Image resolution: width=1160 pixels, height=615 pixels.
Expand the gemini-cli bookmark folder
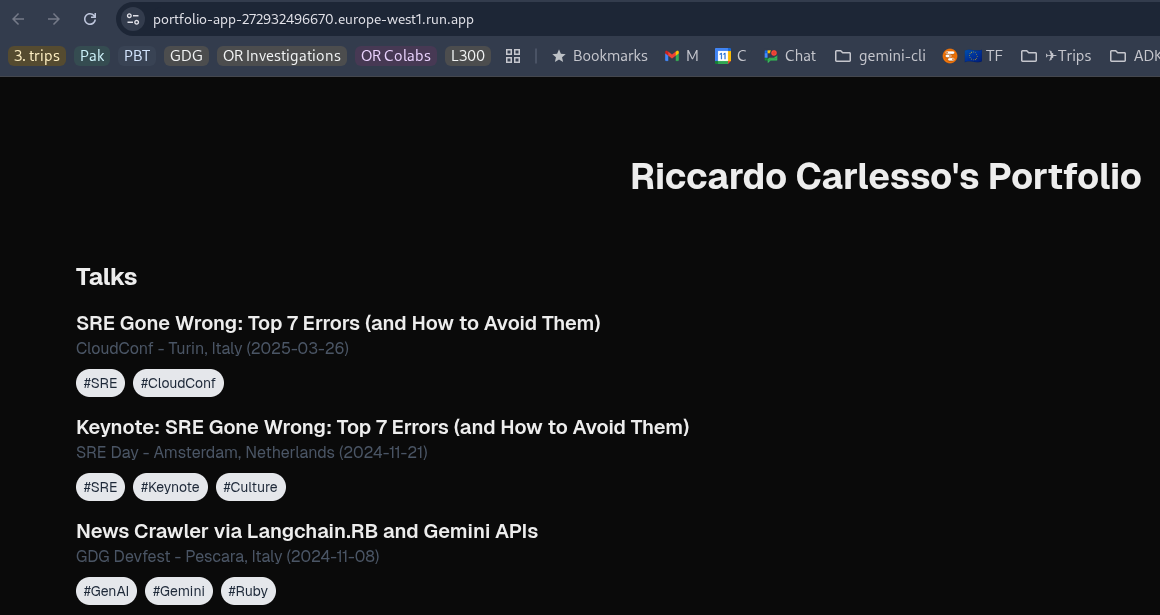pos(880,56)
